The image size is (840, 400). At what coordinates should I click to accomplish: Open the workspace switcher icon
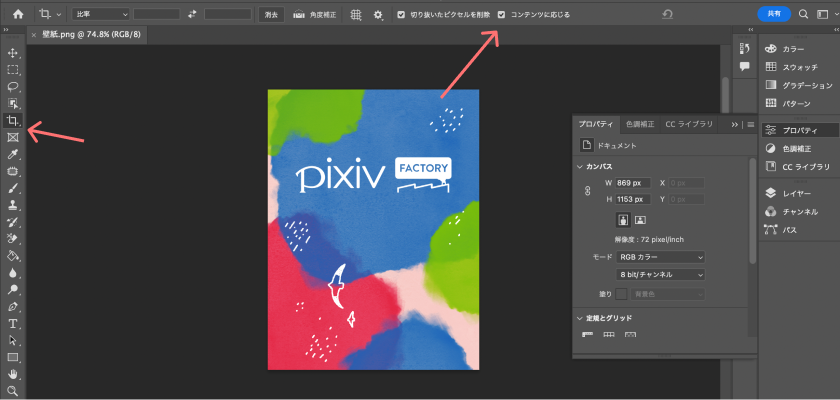click(x=822, y=14)
